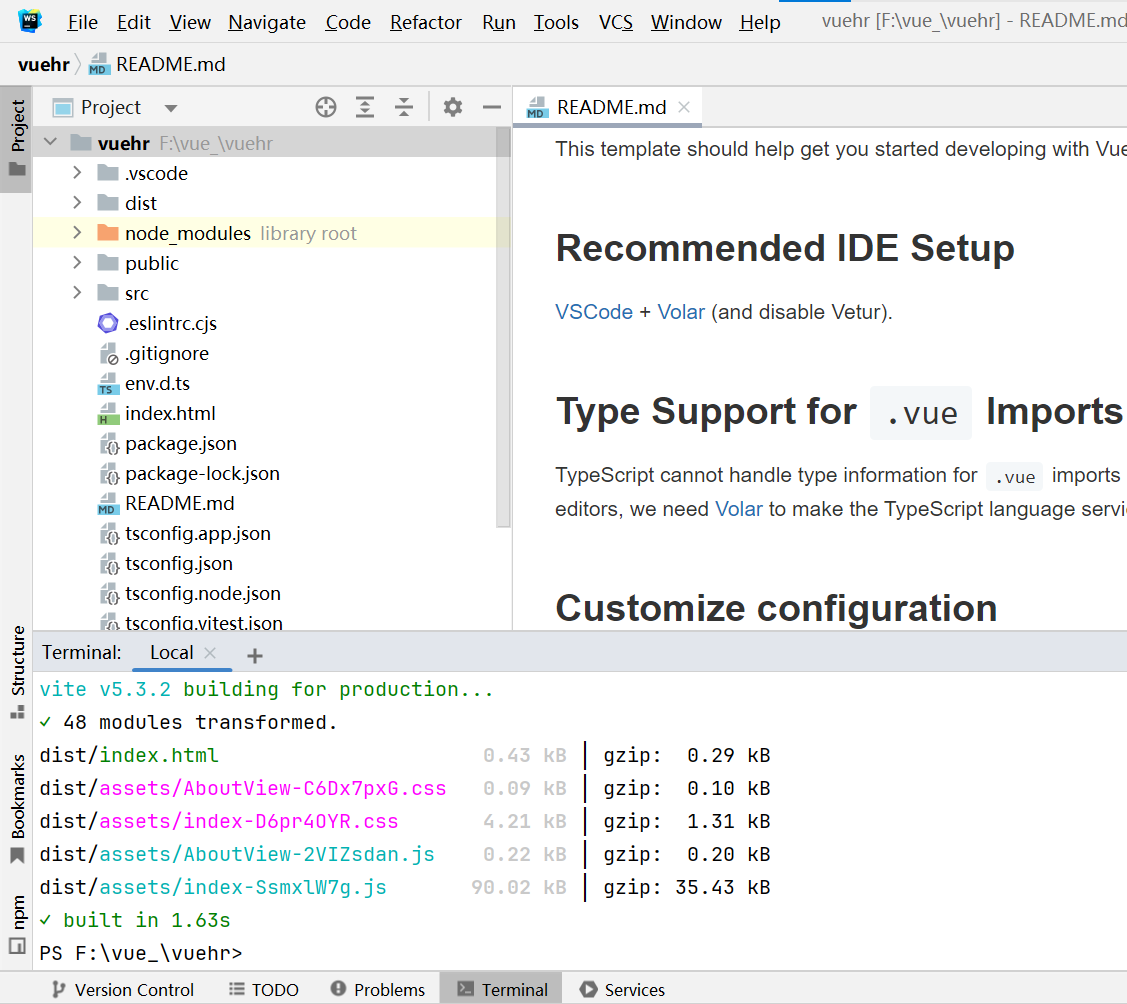Expand the dist folder
1127x1004 pixels.
tap(78, 203)
